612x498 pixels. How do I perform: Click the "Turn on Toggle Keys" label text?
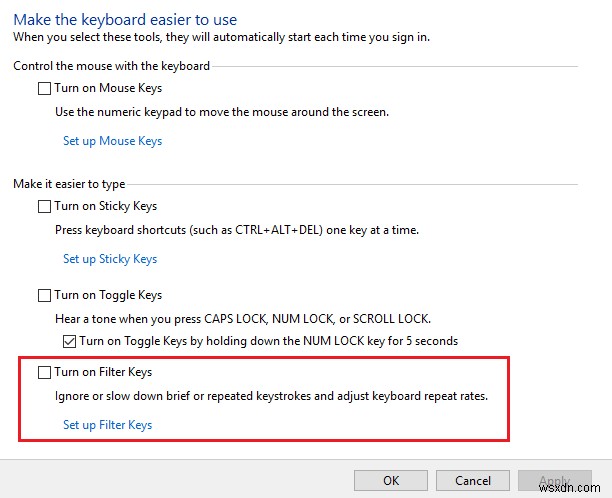click(x=108, y=296)
